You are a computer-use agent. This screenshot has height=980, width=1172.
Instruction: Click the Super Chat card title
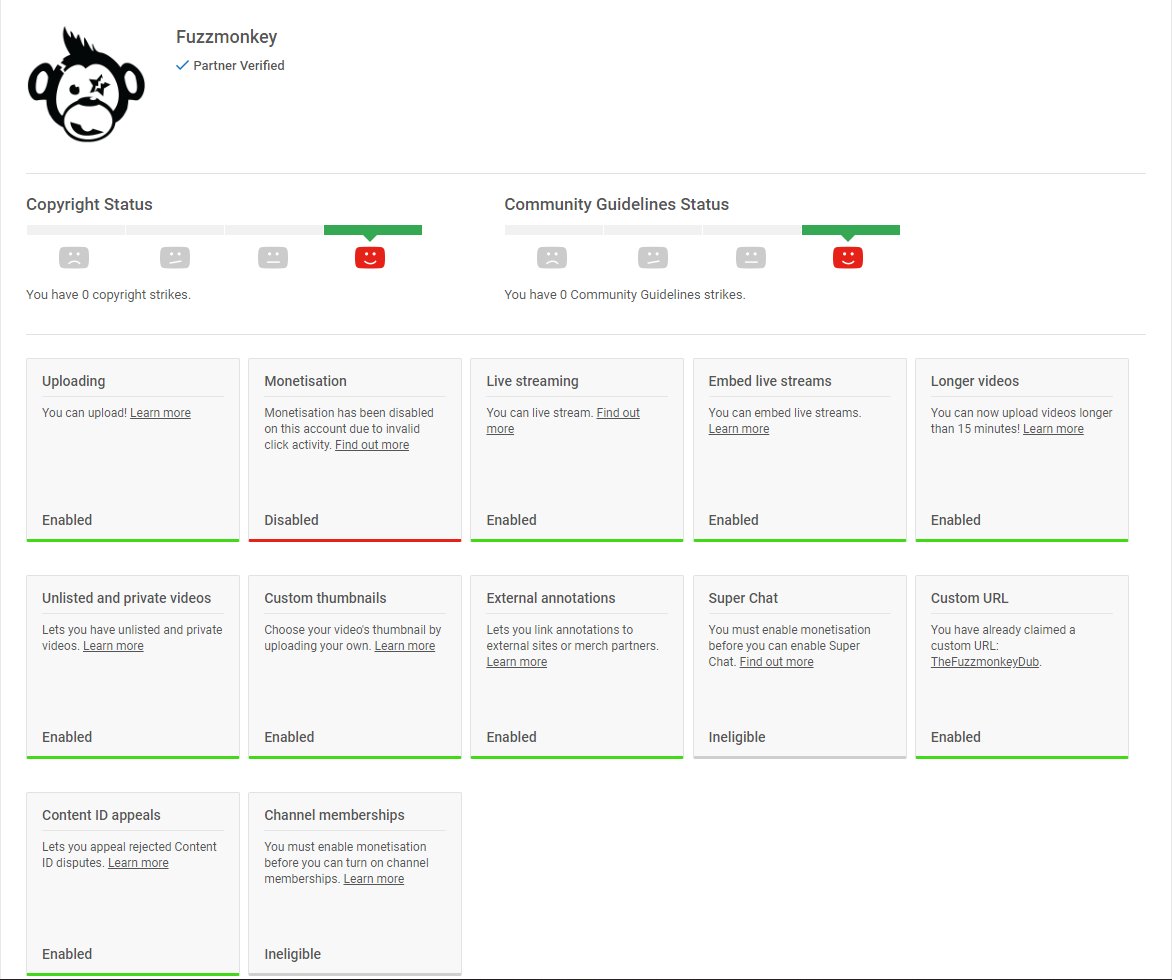[x=743, y=598]
